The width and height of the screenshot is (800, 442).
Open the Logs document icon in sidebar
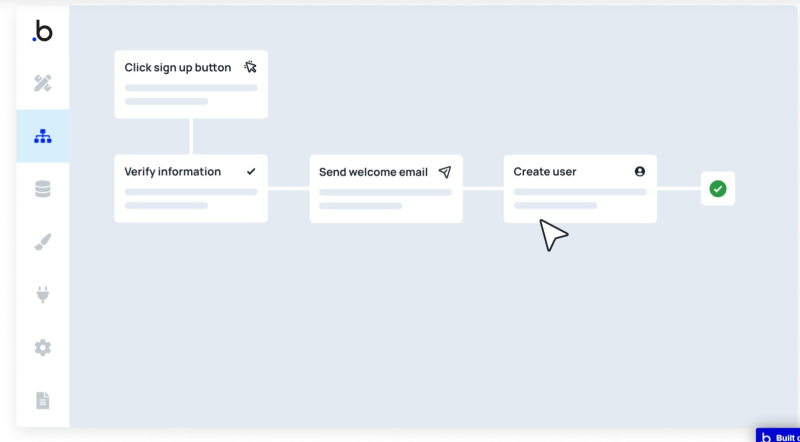tap(42, 400)
